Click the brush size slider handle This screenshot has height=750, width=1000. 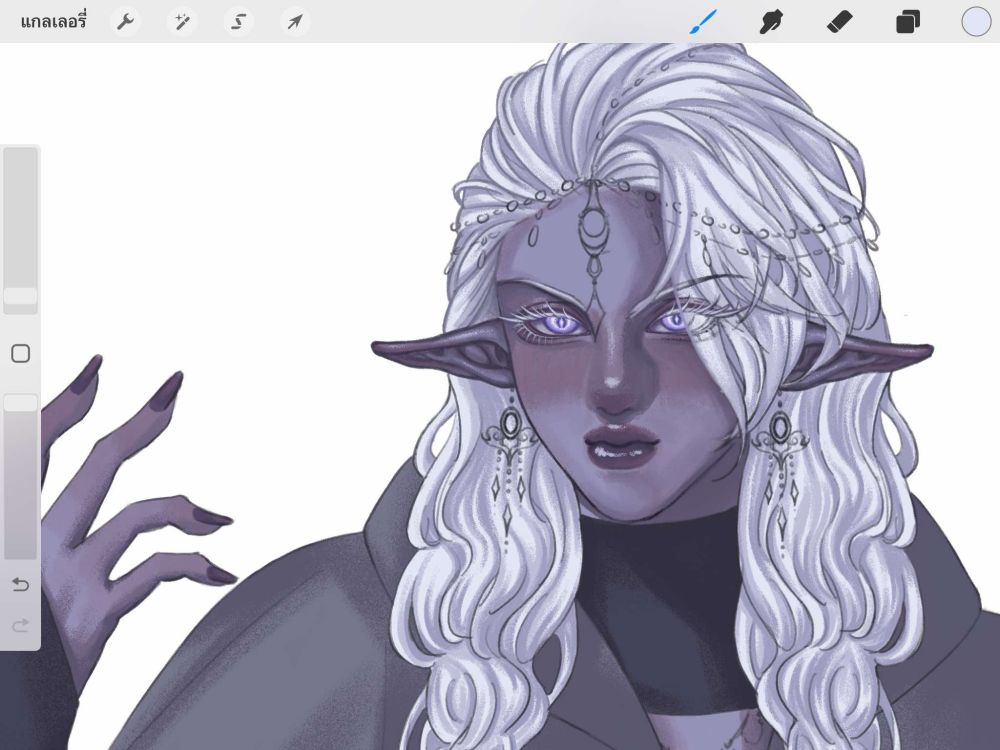20,297
